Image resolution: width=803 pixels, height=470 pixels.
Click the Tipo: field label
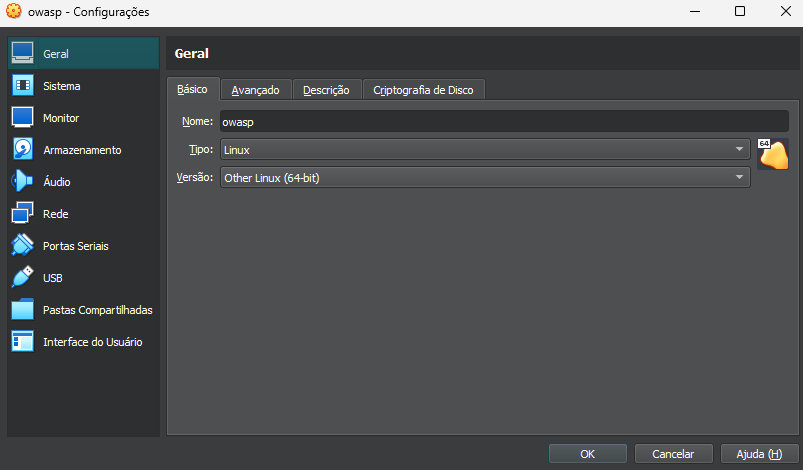pyautogui.click(x=201, y=149)
